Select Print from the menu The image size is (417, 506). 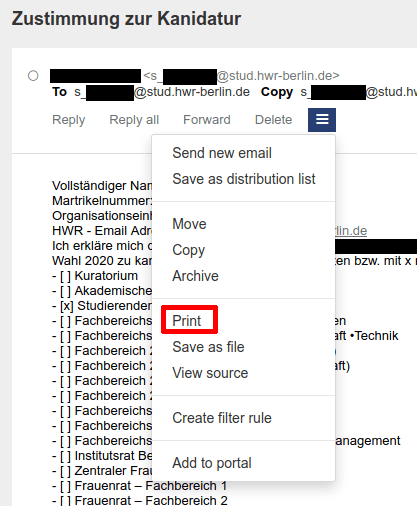tap(187, 321)
